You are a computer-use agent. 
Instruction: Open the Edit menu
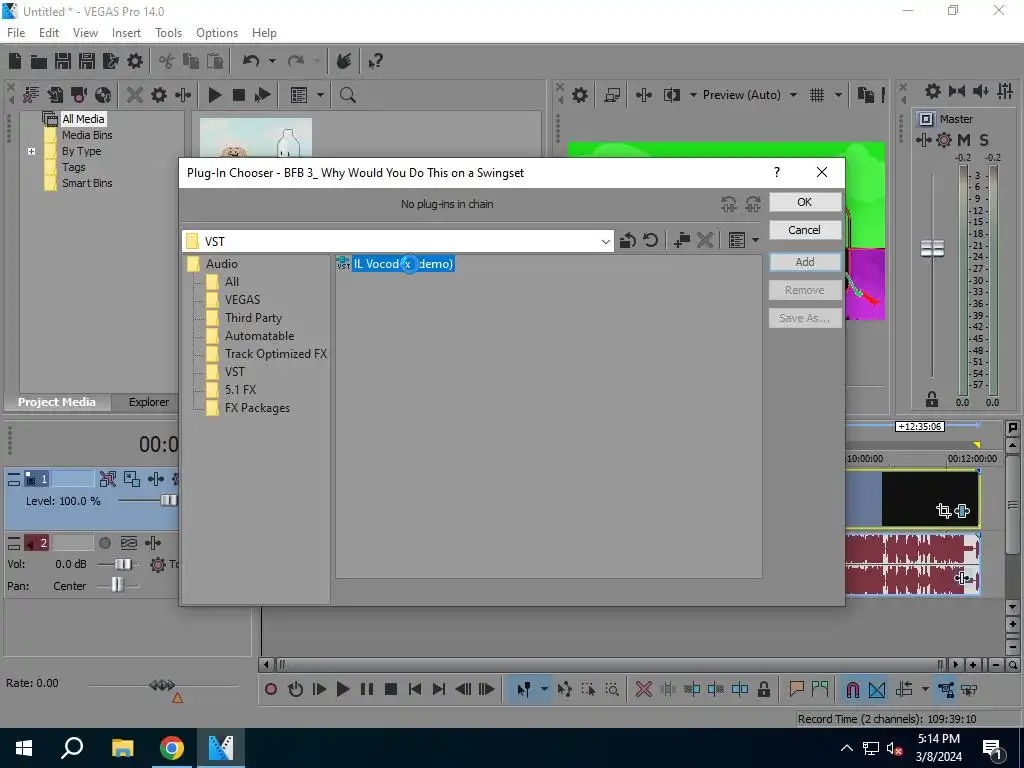point(49,33)
